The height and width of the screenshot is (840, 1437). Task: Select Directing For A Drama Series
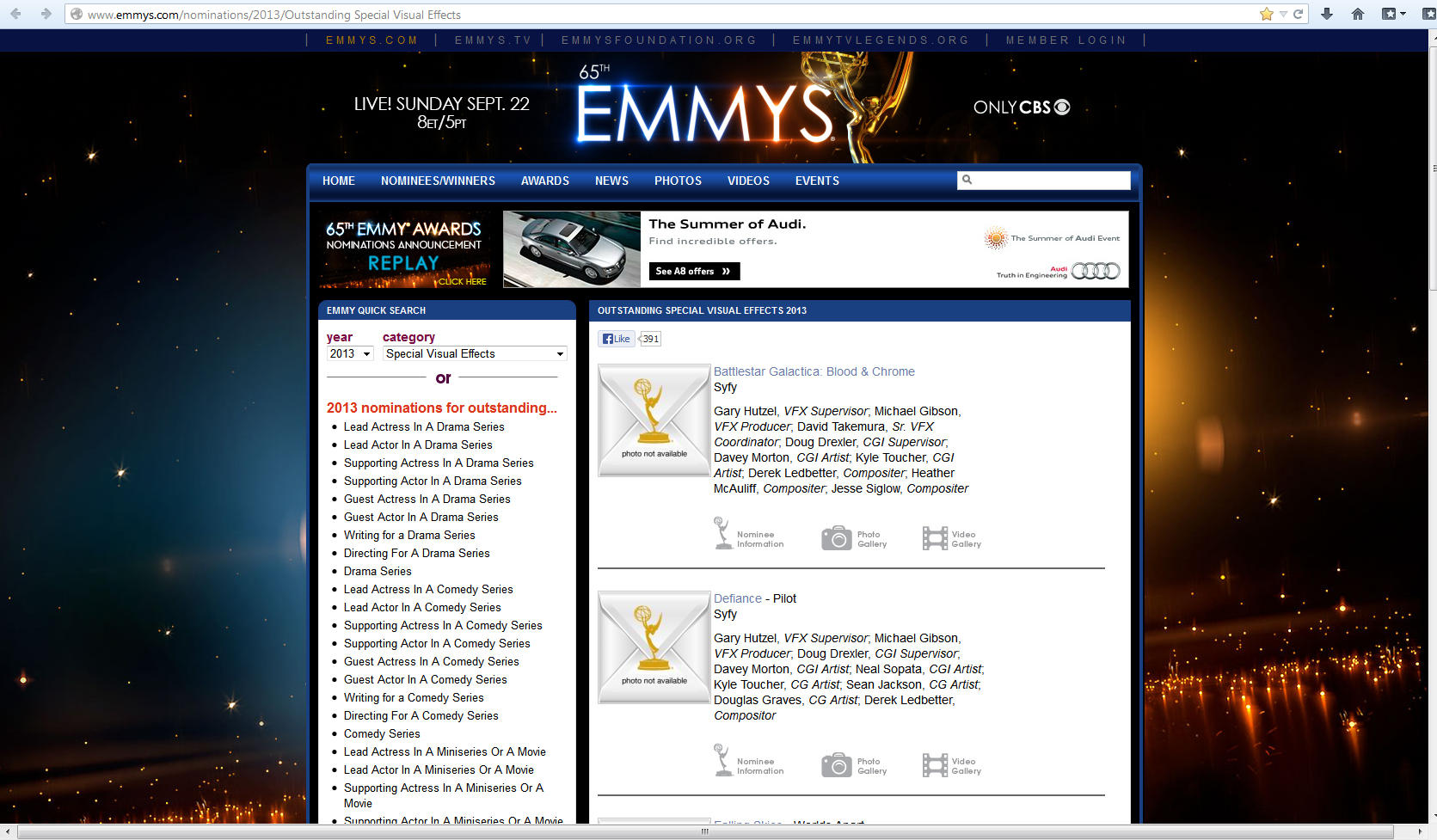[417, 553]
